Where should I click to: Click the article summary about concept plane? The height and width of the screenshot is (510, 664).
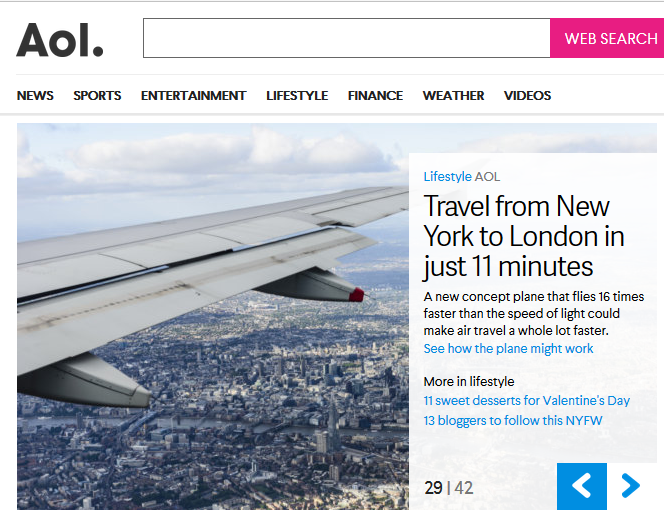(534, 313)
